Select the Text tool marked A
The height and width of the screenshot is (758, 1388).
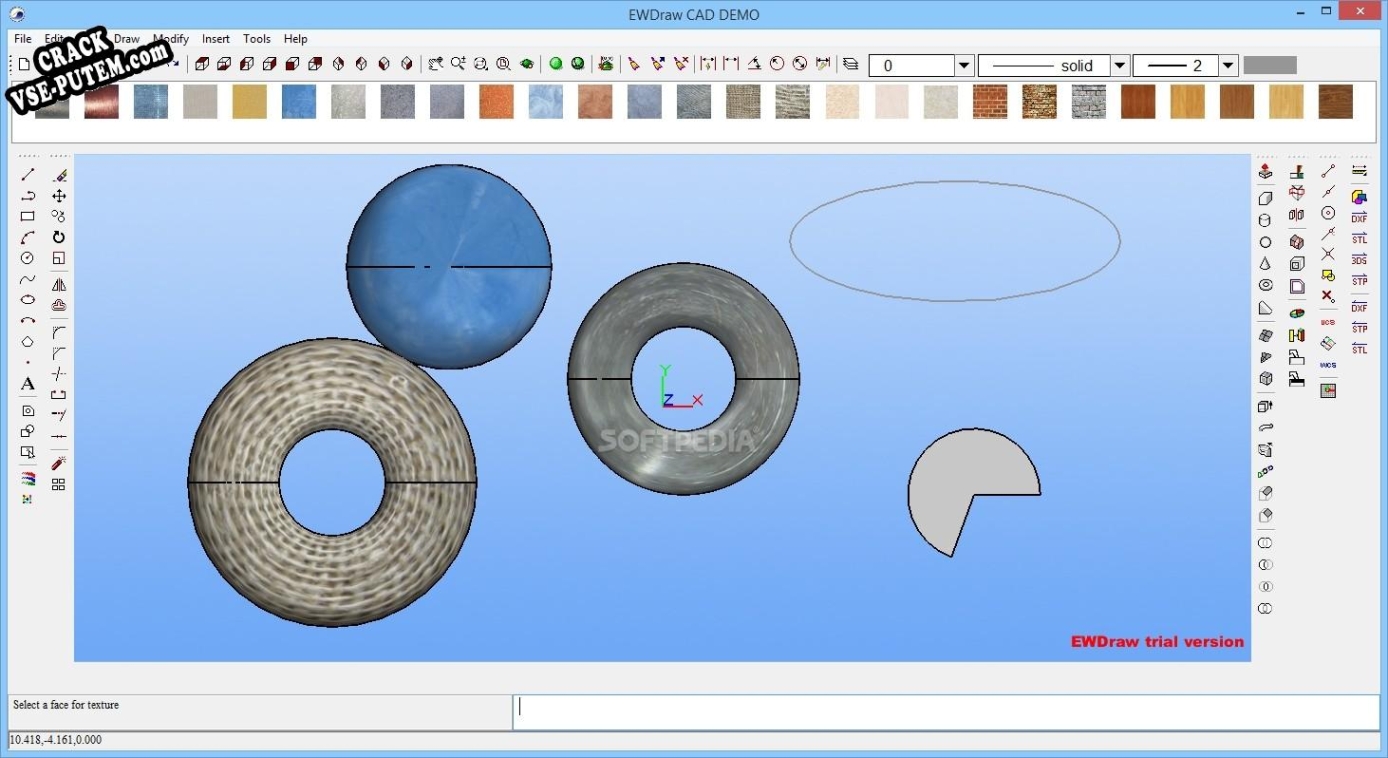click(28, 384)
